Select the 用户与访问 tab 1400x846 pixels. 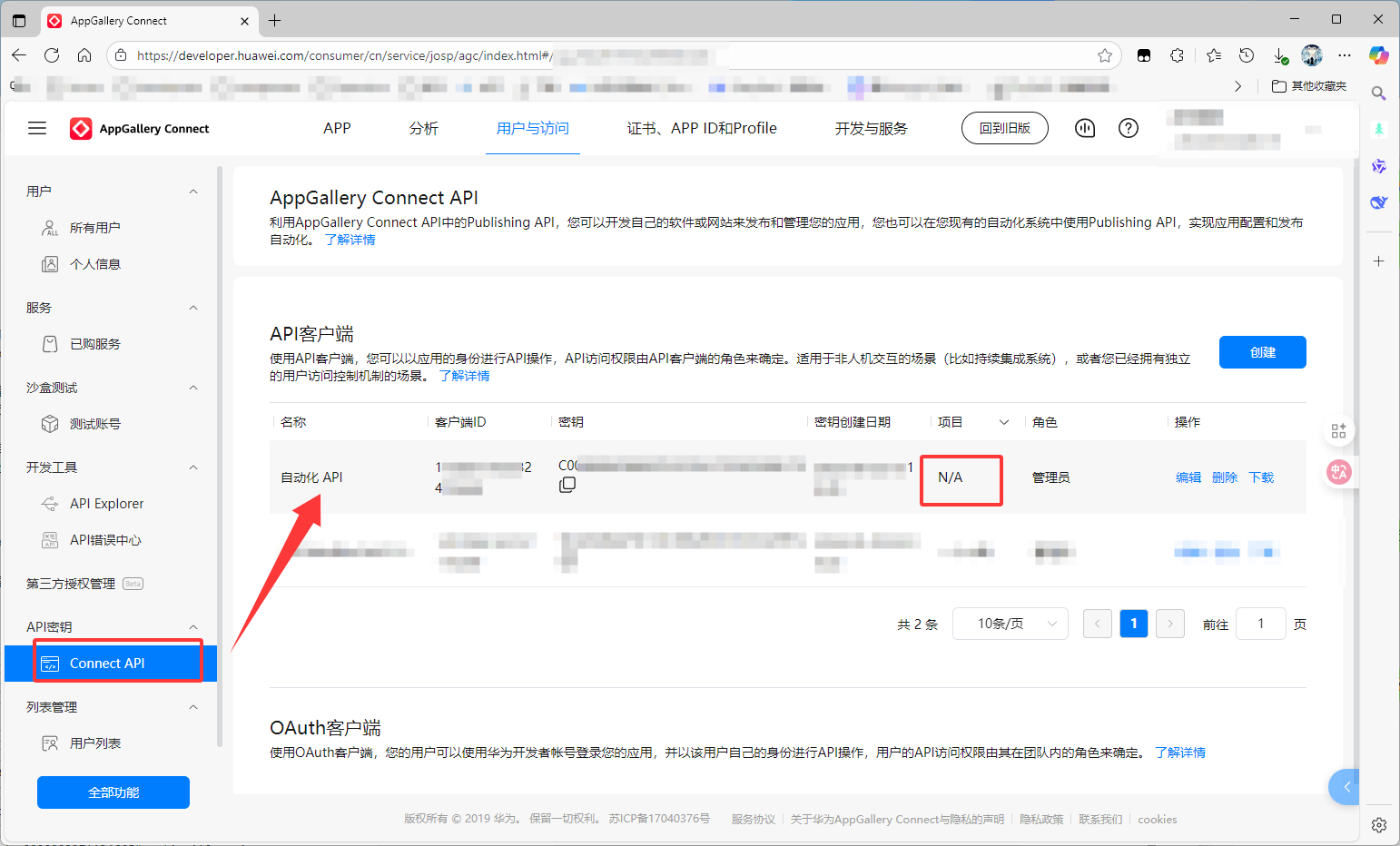pos(533,128)
